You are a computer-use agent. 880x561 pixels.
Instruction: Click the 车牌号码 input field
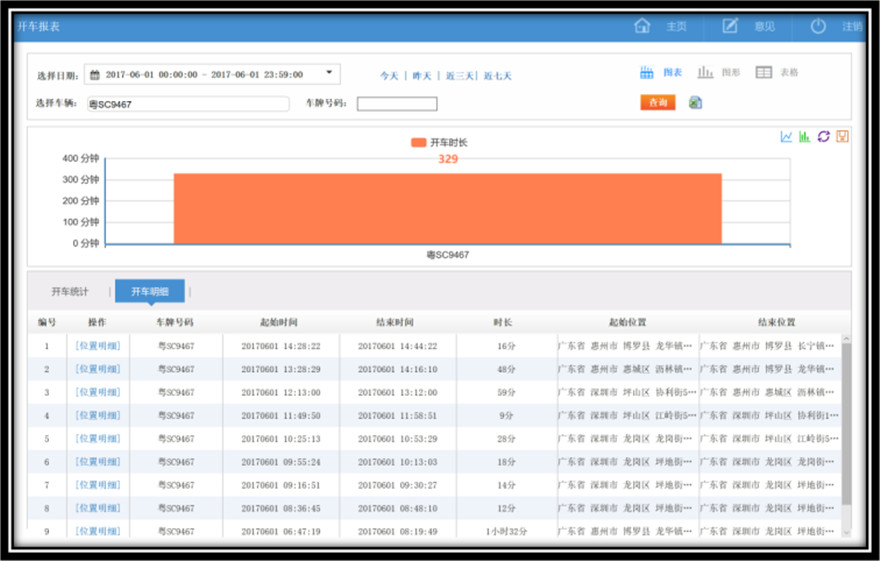pos(397,104)
